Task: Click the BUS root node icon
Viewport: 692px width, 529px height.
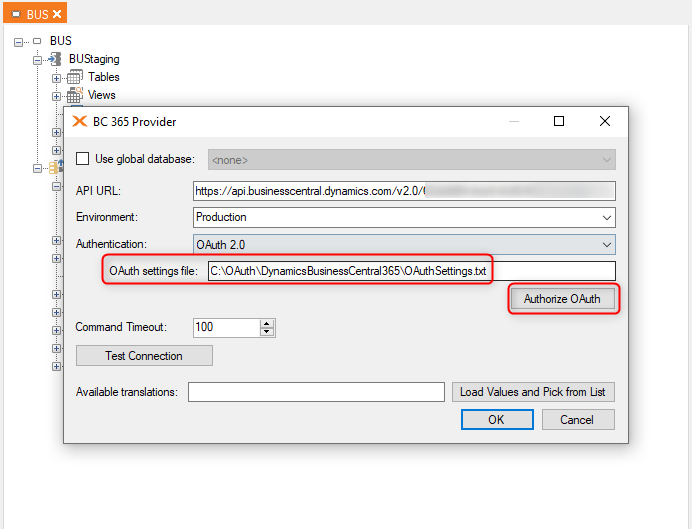Action: coord(38,41)
